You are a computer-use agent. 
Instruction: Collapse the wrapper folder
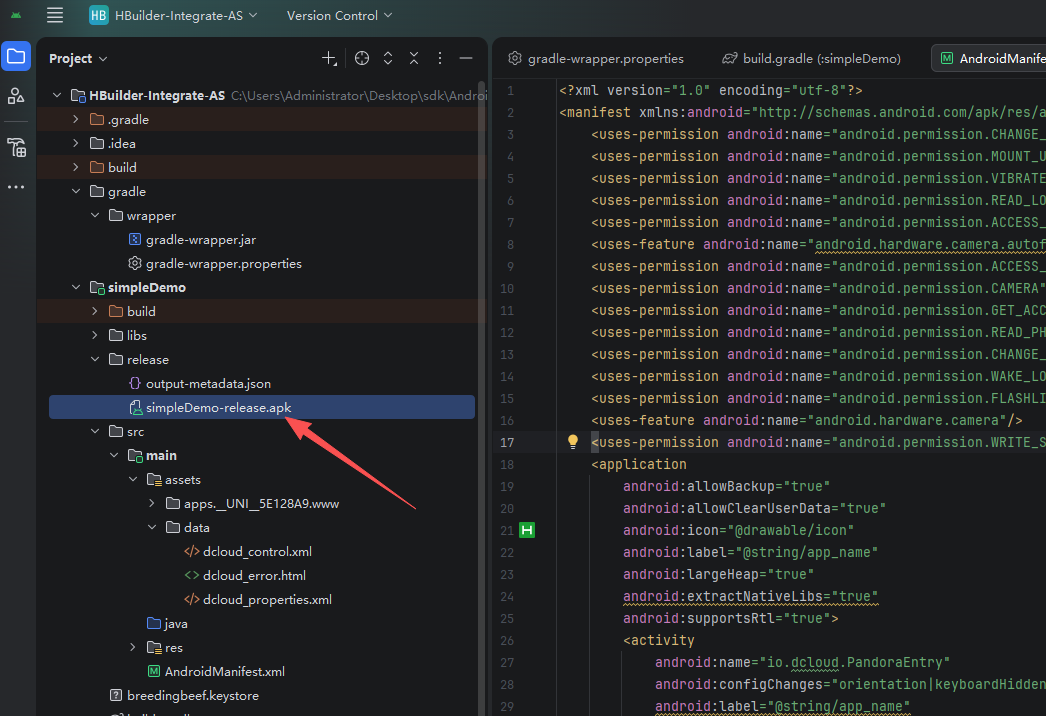(95, 216)
